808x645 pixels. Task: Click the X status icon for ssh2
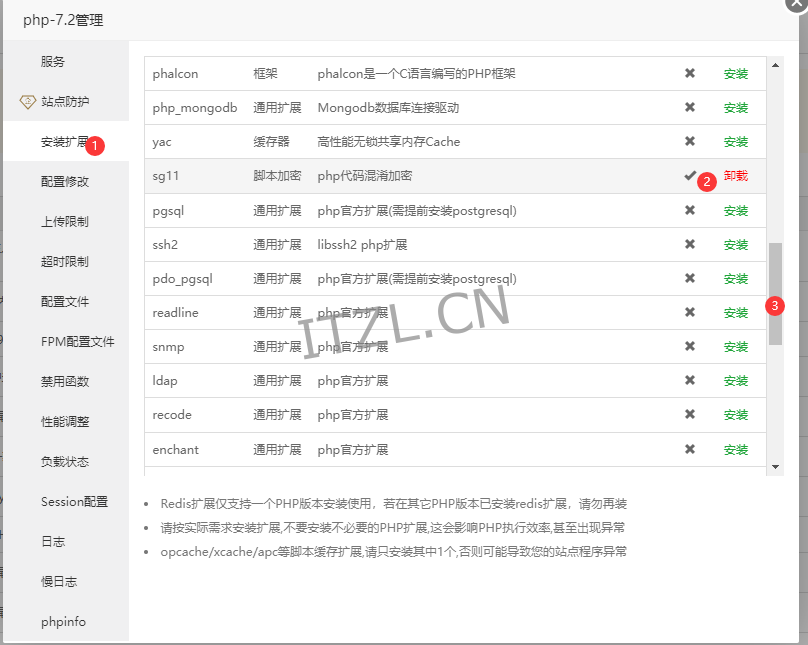[x=689, y=244]
